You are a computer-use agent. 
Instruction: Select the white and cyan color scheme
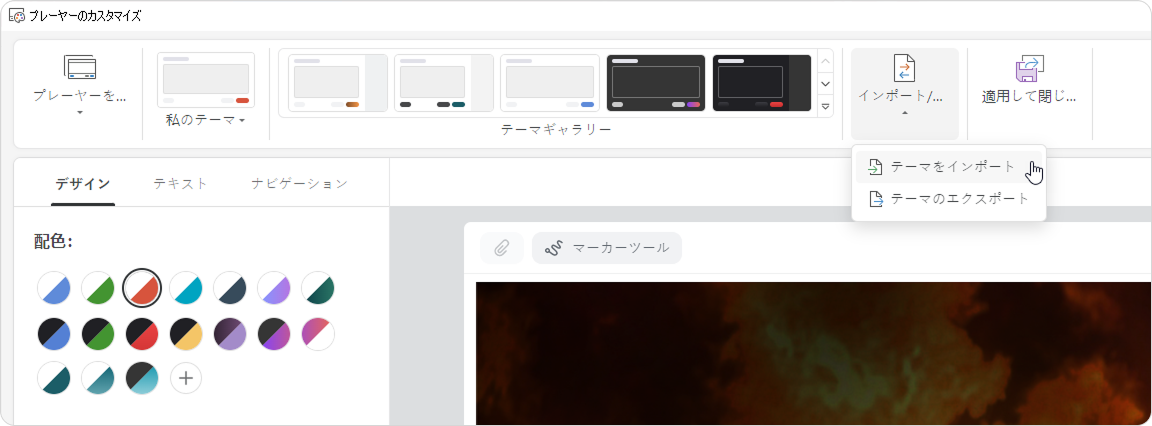tap(186, 287)
